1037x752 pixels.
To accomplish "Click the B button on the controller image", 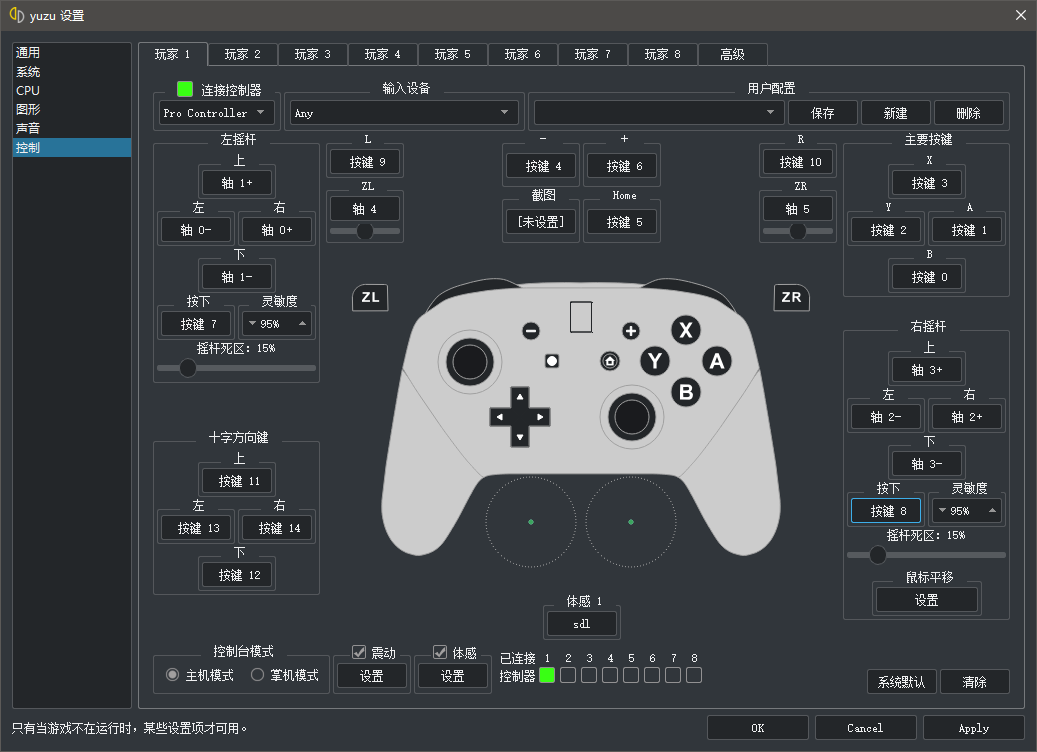I will pyautogui.click(x=686, y=392).
